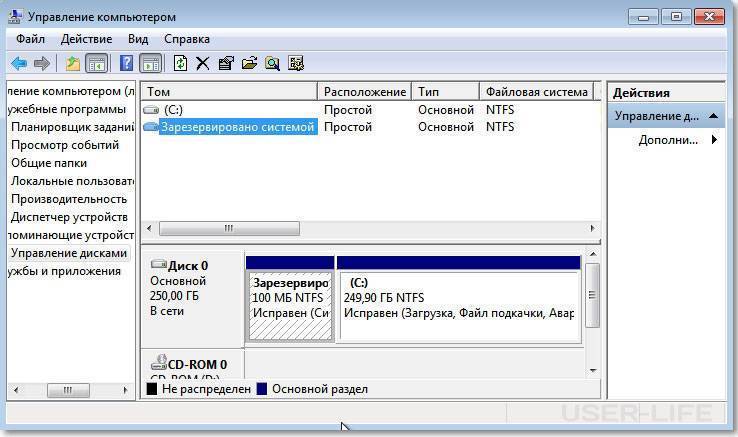This screenshot has width=738, height=437.
Task: Open the Файл menu
Action: [31, 39]
